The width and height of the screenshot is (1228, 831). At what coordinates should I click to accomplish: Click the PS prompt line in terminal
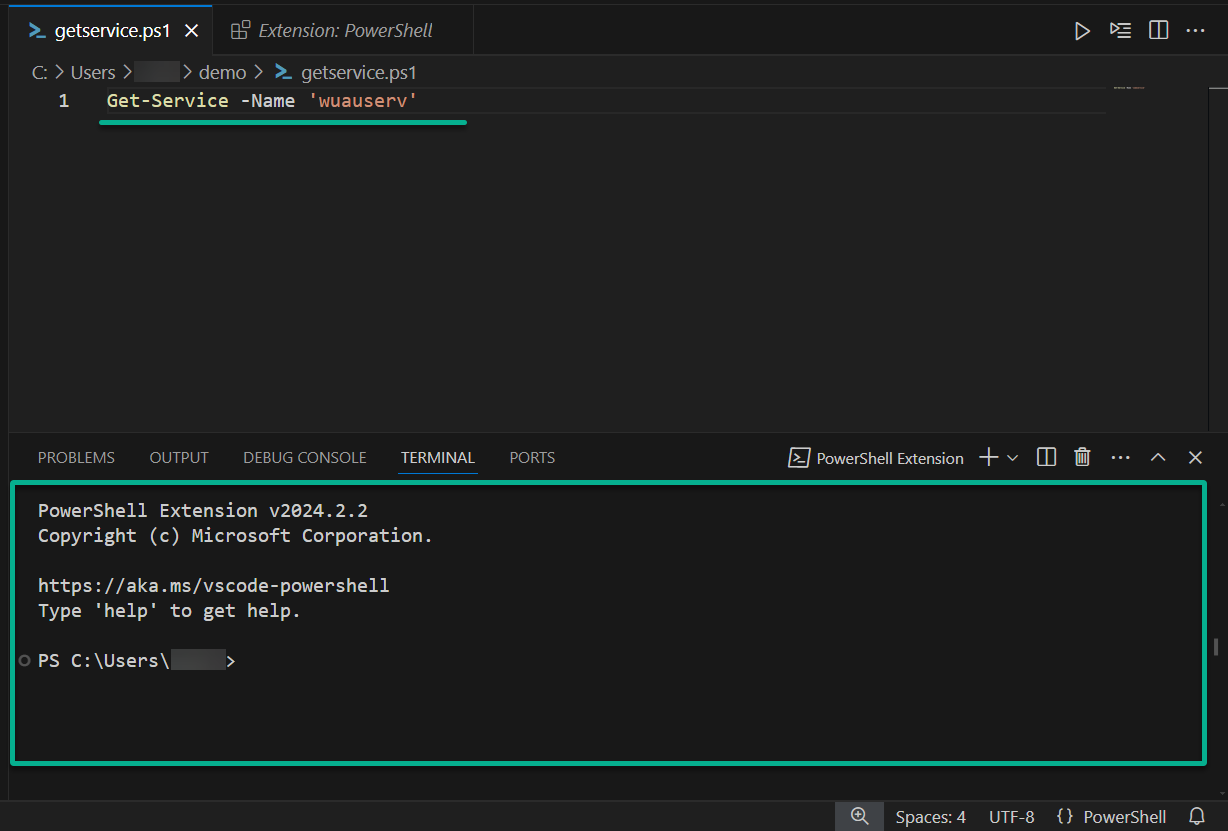tap(136, 660)
